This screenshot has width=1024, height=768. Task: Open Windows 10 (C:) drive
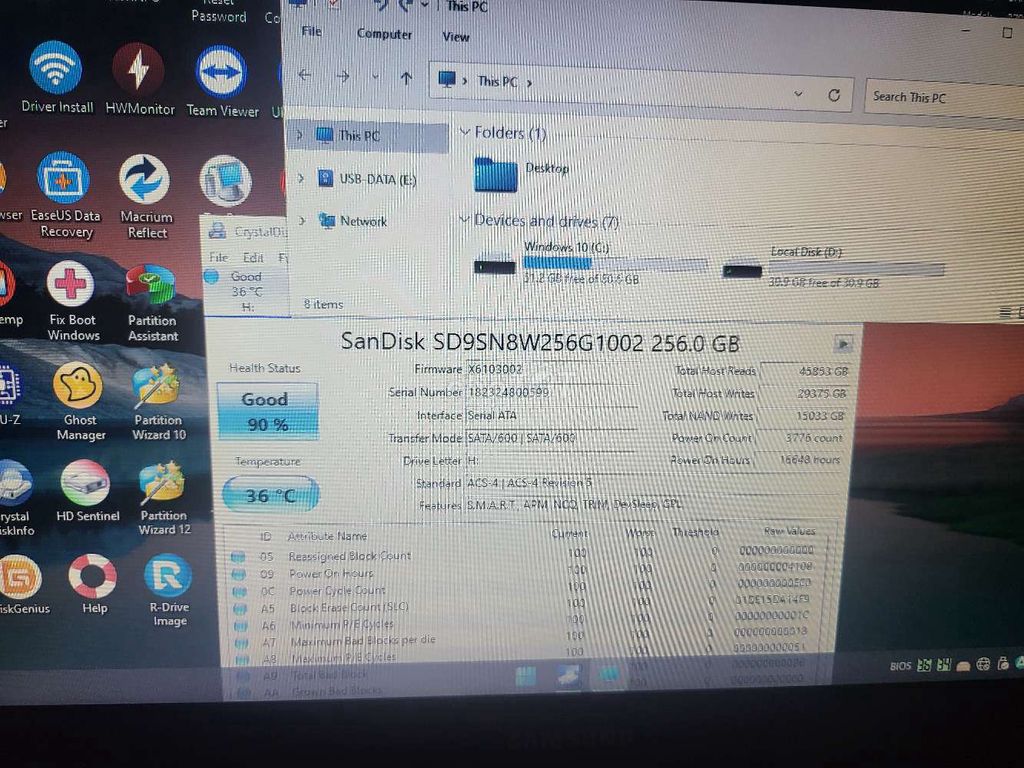pyautogui.click(x=590, y=263)
